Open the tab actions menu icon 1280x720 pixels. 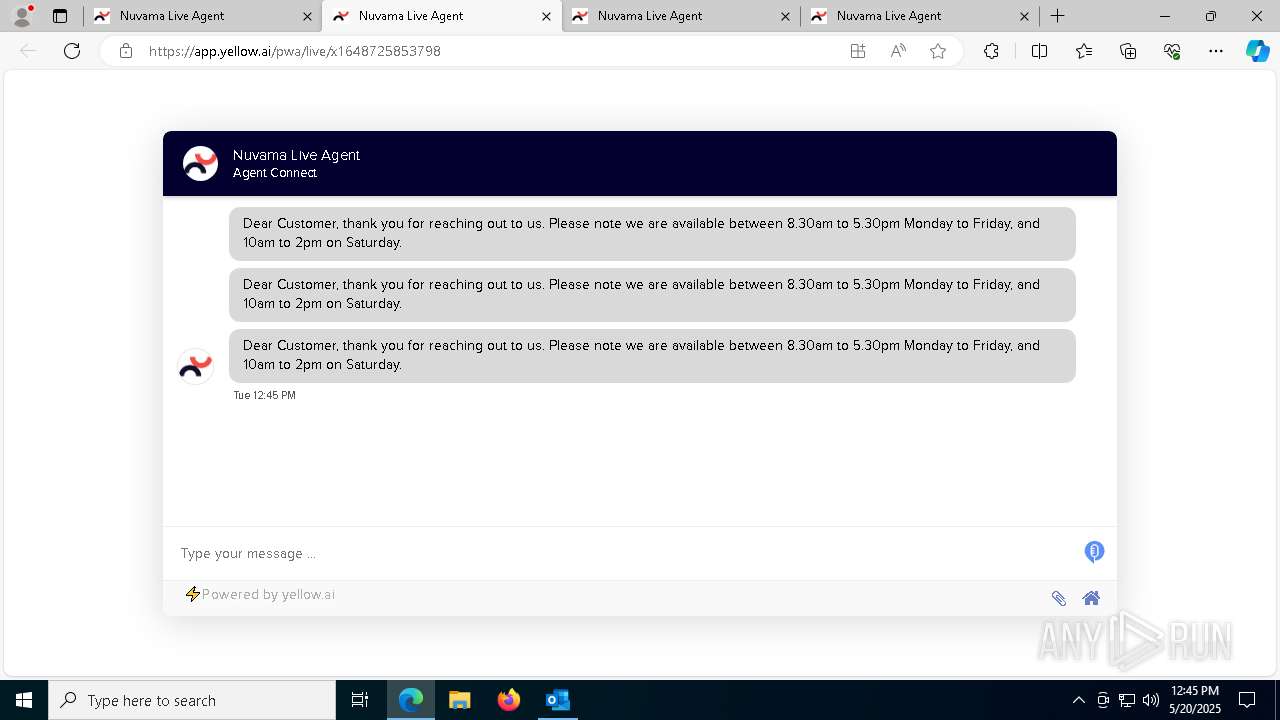click(60, 16)
